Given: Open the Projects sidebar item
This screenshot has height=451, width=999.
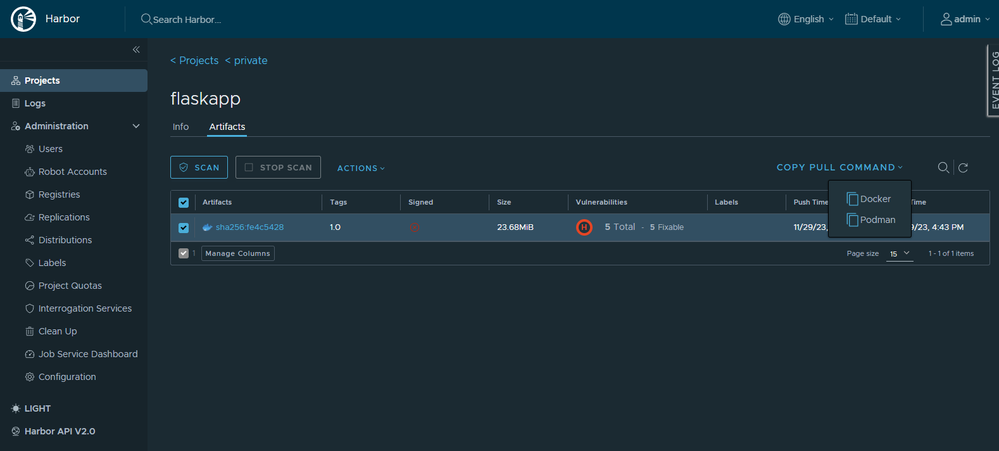Looking at the screenshot, I should (x=74, y=81).
